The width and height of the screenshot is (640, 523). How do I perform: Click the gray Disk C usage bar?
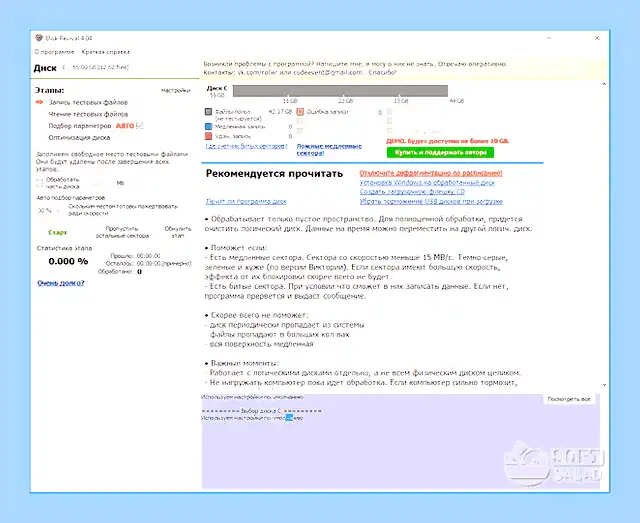(x=340, y=91)
